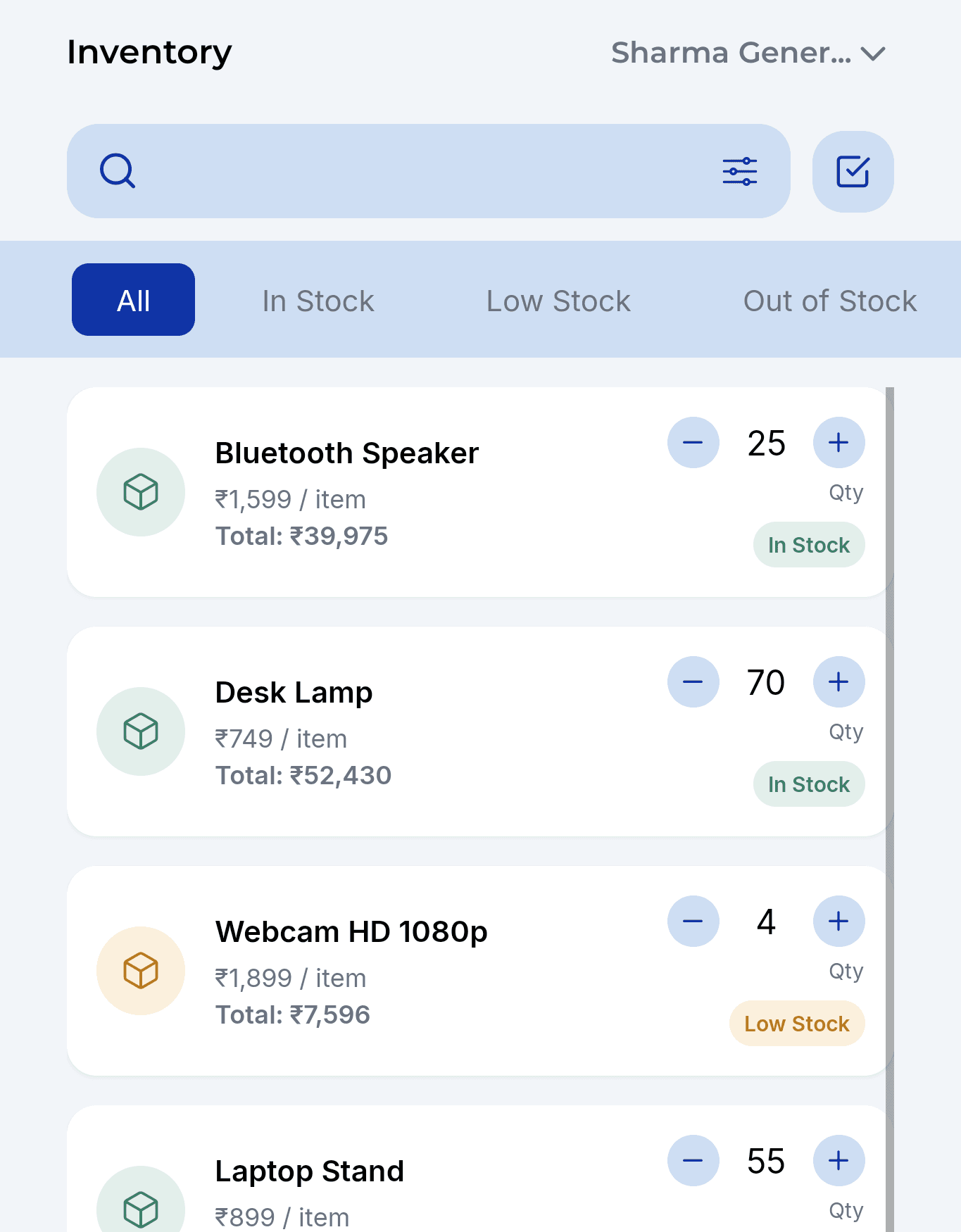
Task: Switch to Low Stock tab
Action: (558, 301)
